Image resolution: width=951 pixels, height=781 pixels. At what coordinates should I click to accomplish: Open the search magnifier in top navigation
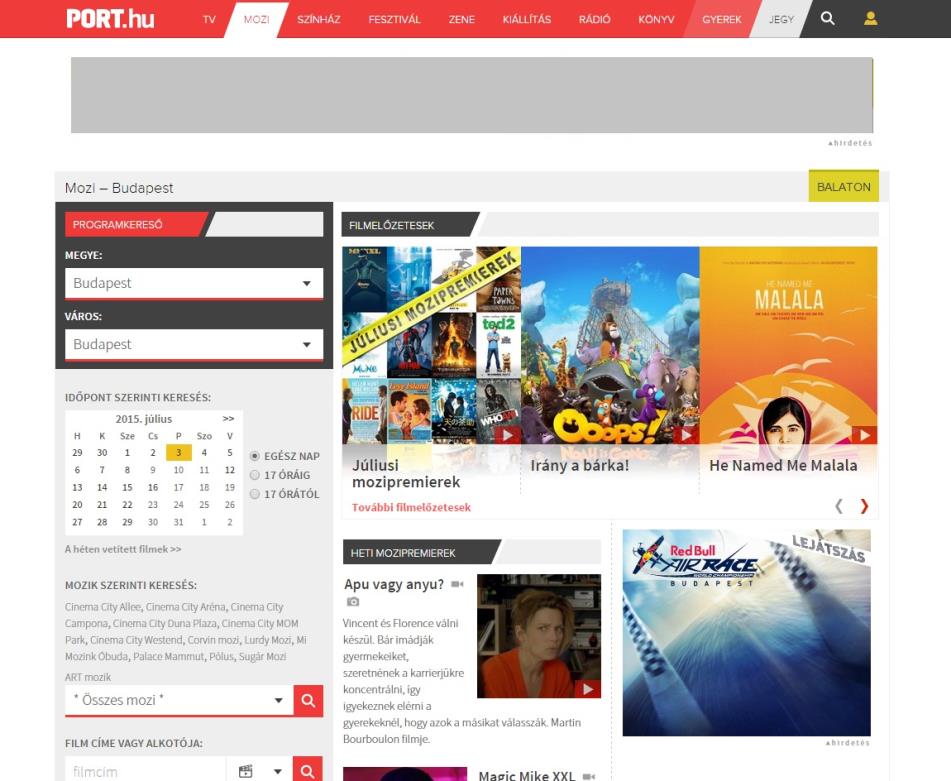click(827, 19)
